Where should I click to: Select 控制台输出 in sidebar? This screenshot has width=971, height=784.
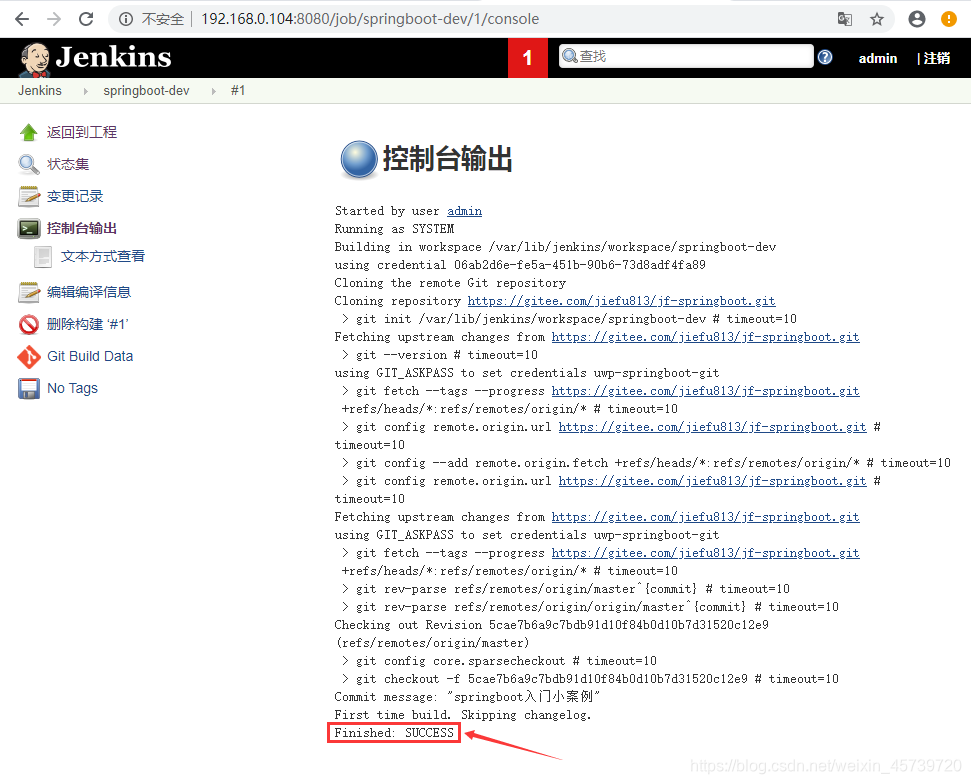point(82,229)
